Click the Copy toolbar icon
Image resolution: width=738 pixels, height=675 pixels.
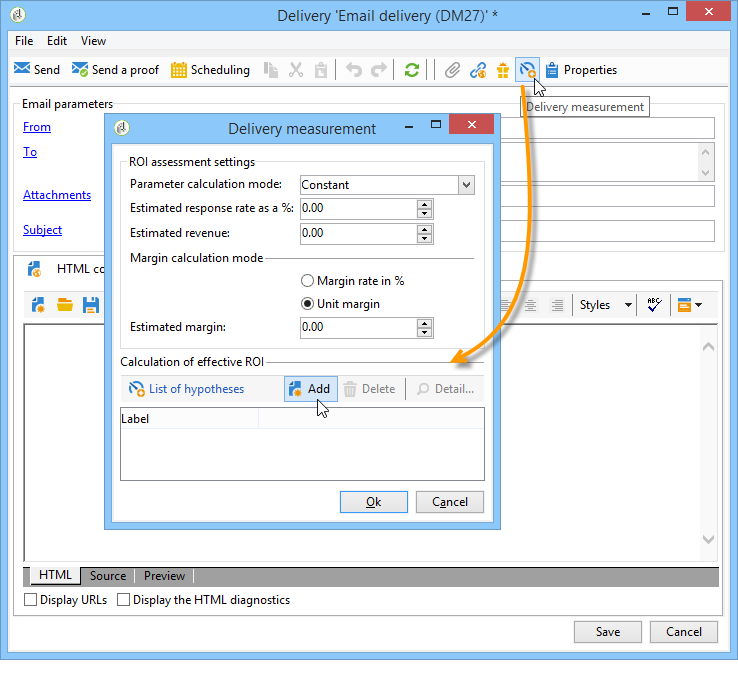point(271,70)
